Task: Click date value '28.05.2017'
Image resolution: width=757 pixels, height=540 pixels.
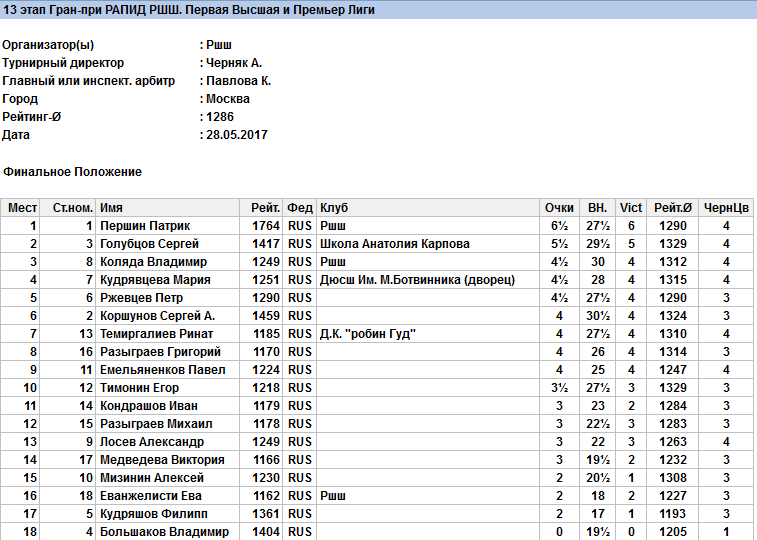Action: [237, 134]
